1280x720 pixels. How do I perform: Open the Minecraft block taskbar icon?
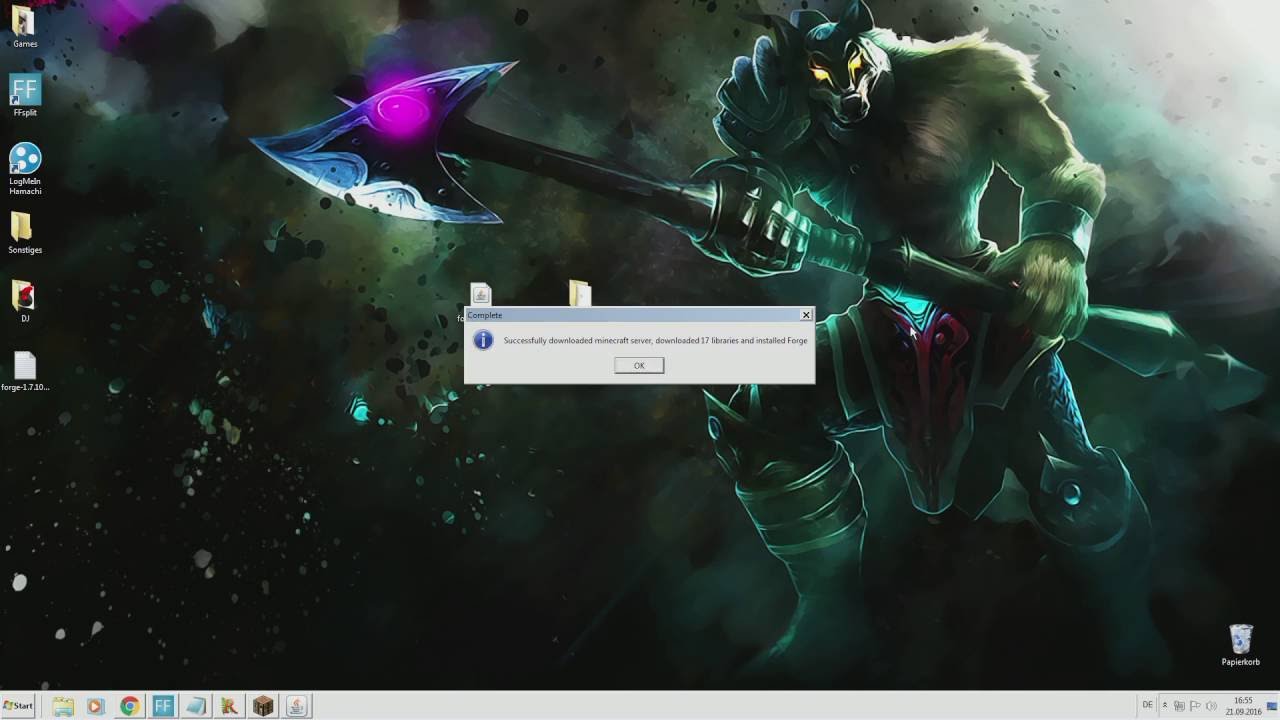262,706
